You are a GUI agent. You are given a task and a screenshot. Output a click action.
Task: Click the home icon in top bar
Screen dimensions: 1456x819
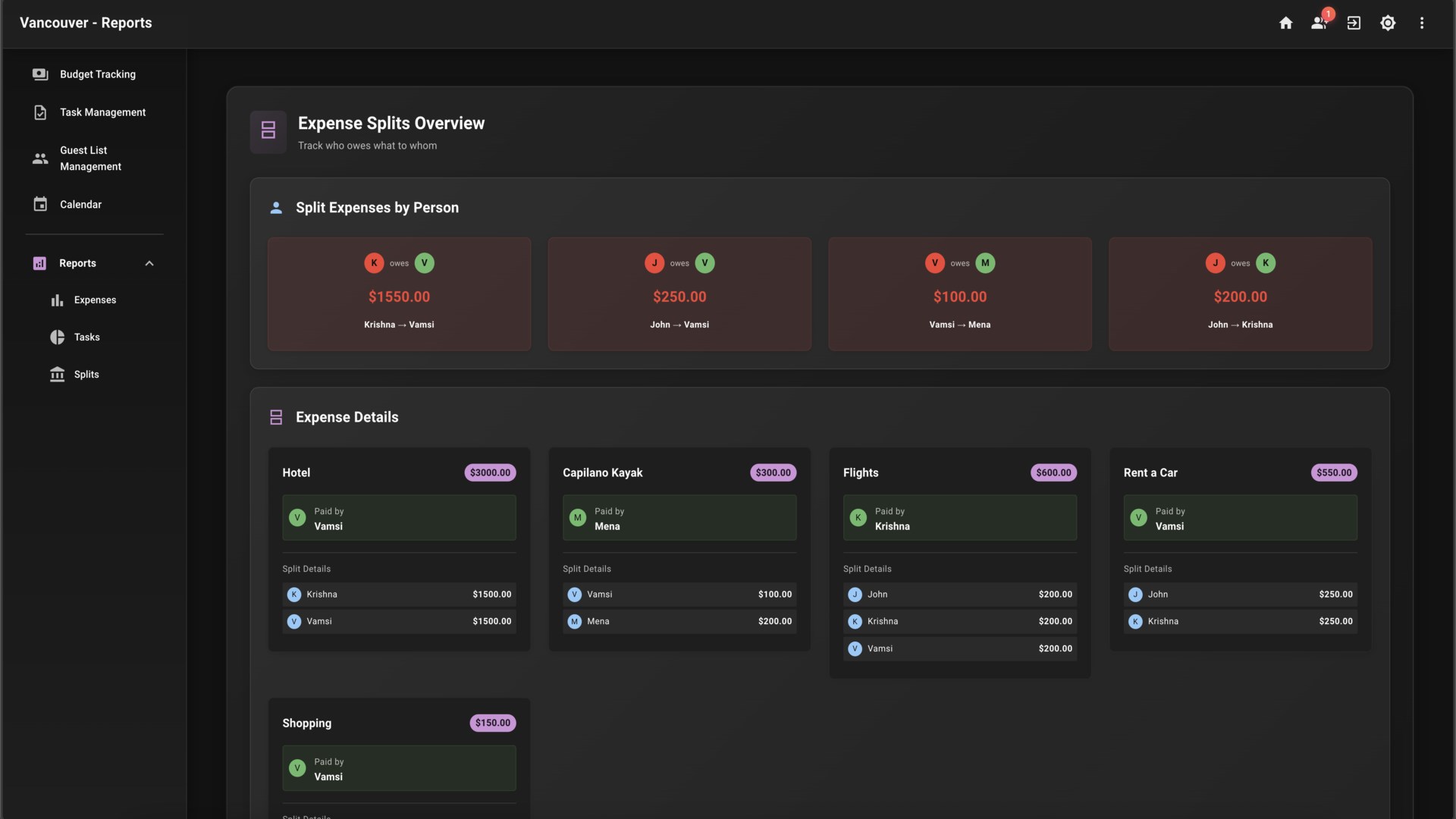pos(1285,23)
